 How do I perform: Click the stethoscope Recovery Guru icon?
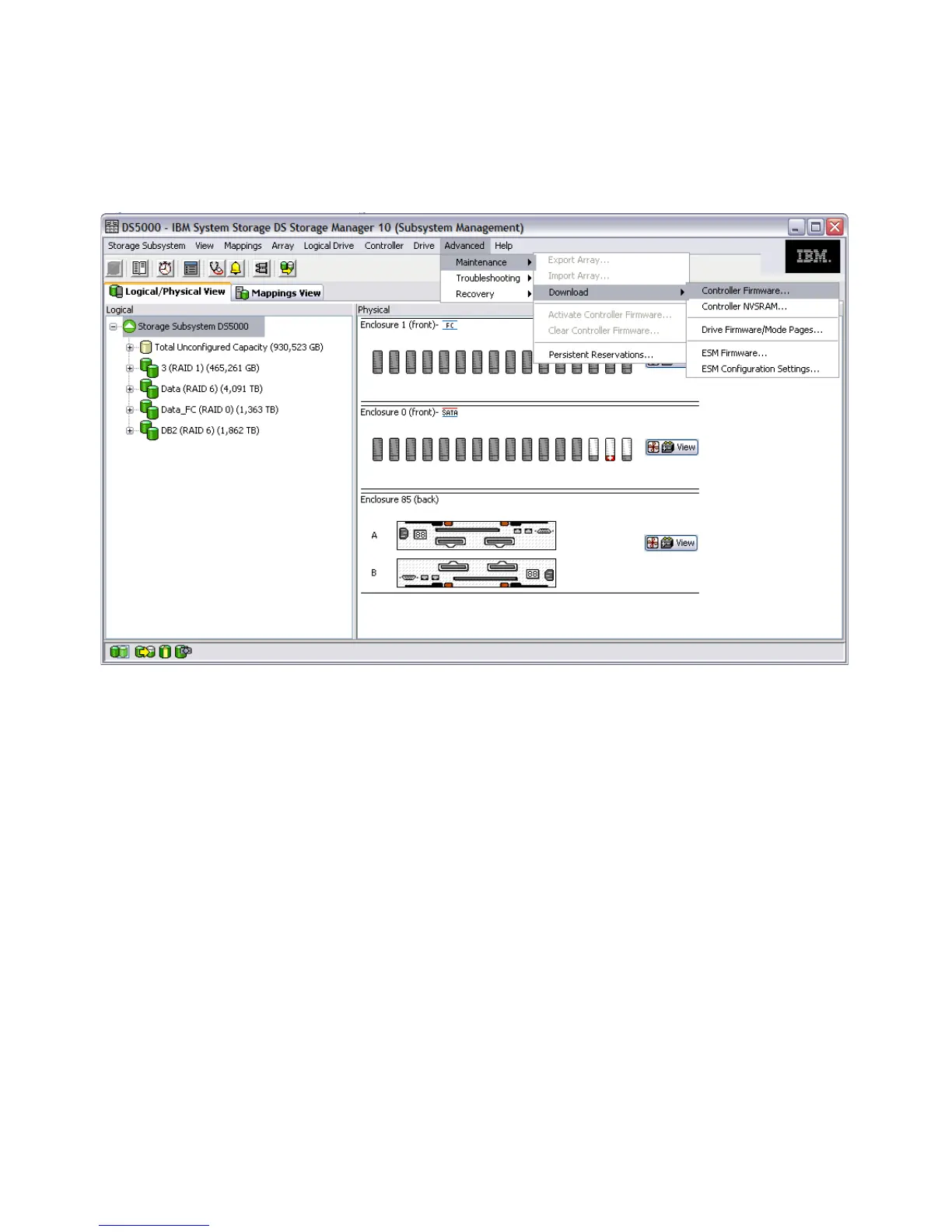(x=216, y=268)
